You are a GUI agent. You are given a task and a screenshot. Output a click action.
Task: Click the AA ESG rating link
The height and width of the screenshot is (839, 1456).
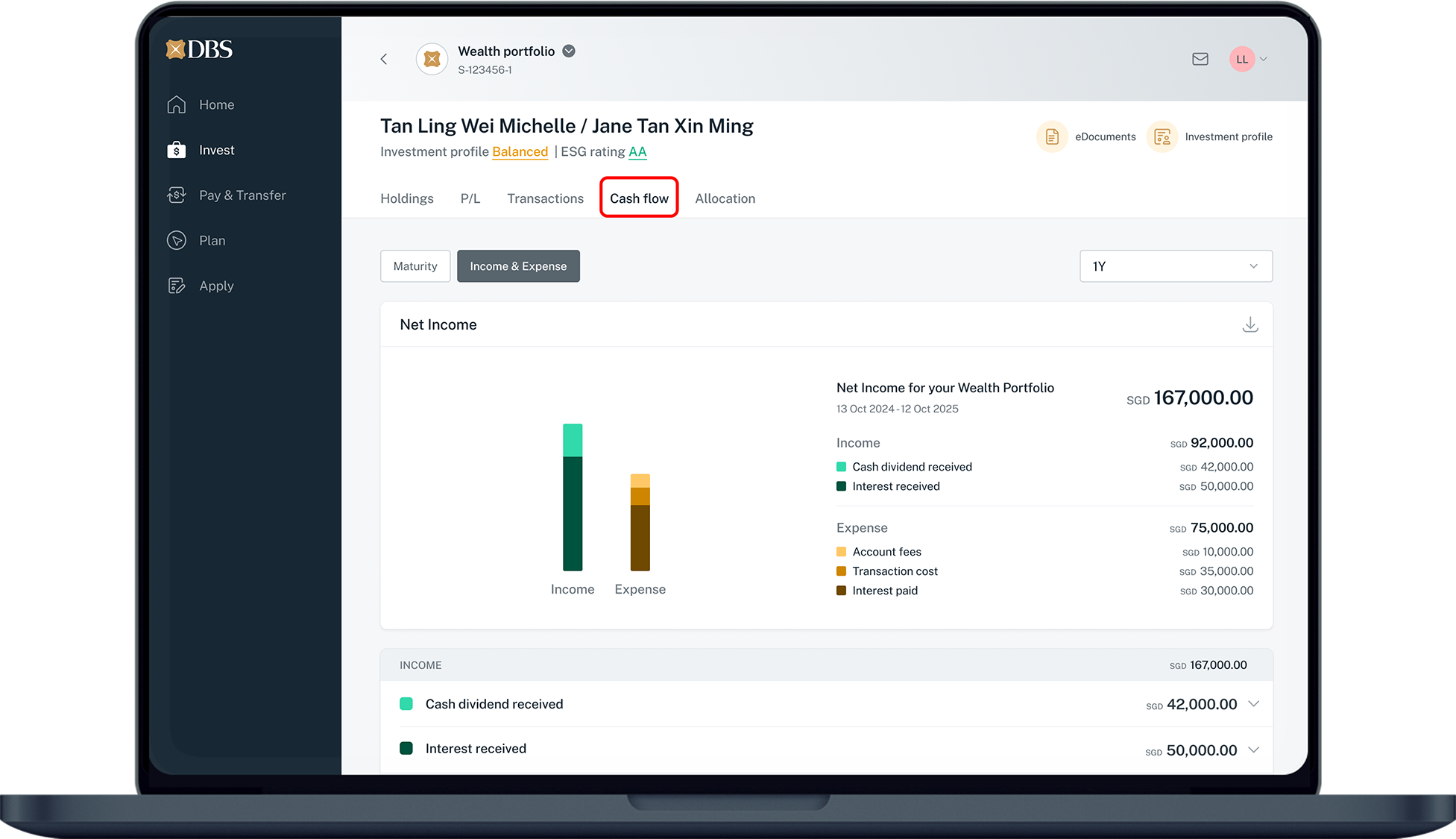coord(637,152)
